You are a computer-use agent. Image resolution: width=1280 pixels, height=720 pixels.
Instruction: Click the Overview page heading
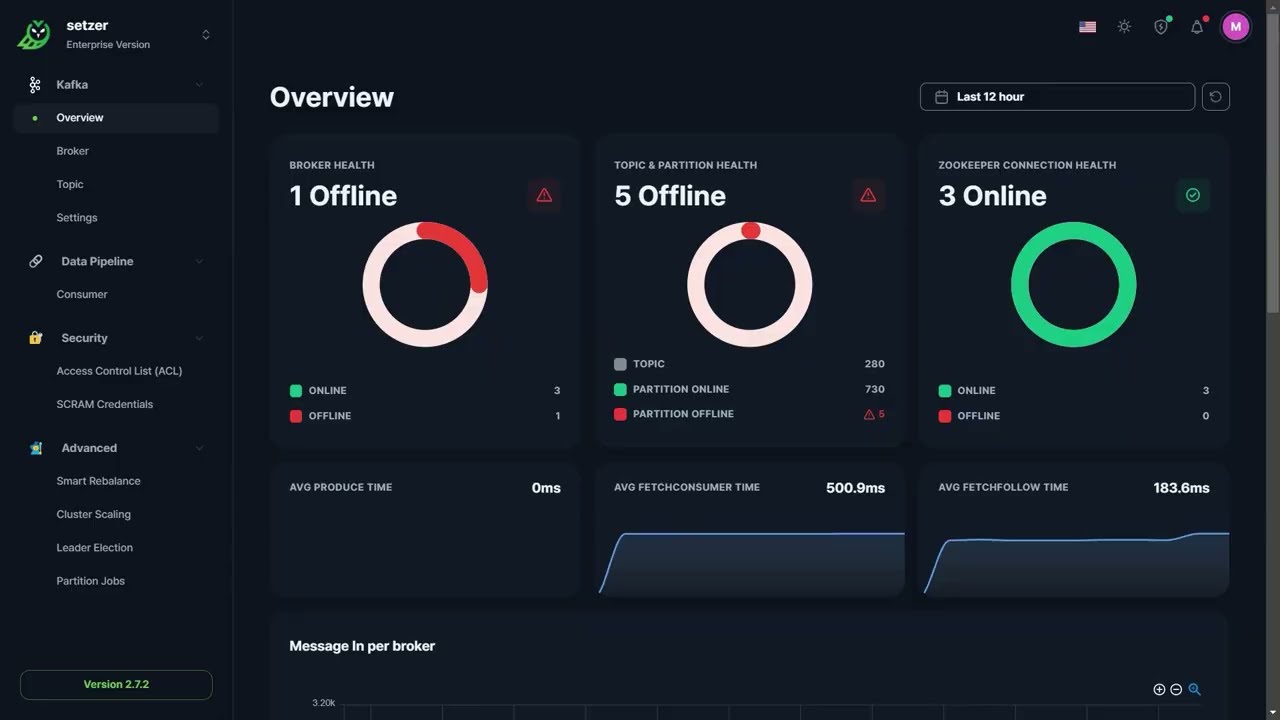(332, 97)
